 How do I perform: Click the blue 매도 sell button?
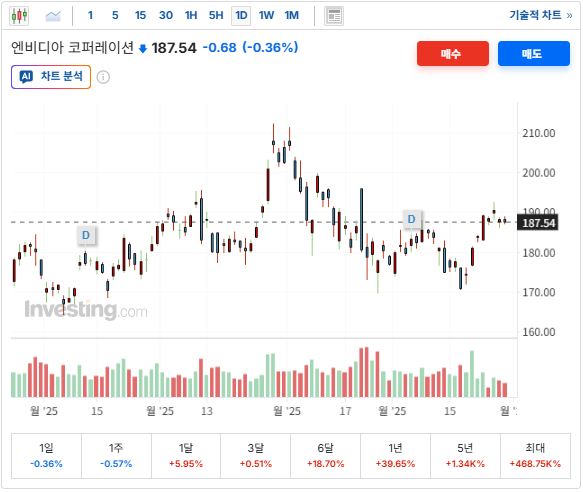click(x=534, y=54)
